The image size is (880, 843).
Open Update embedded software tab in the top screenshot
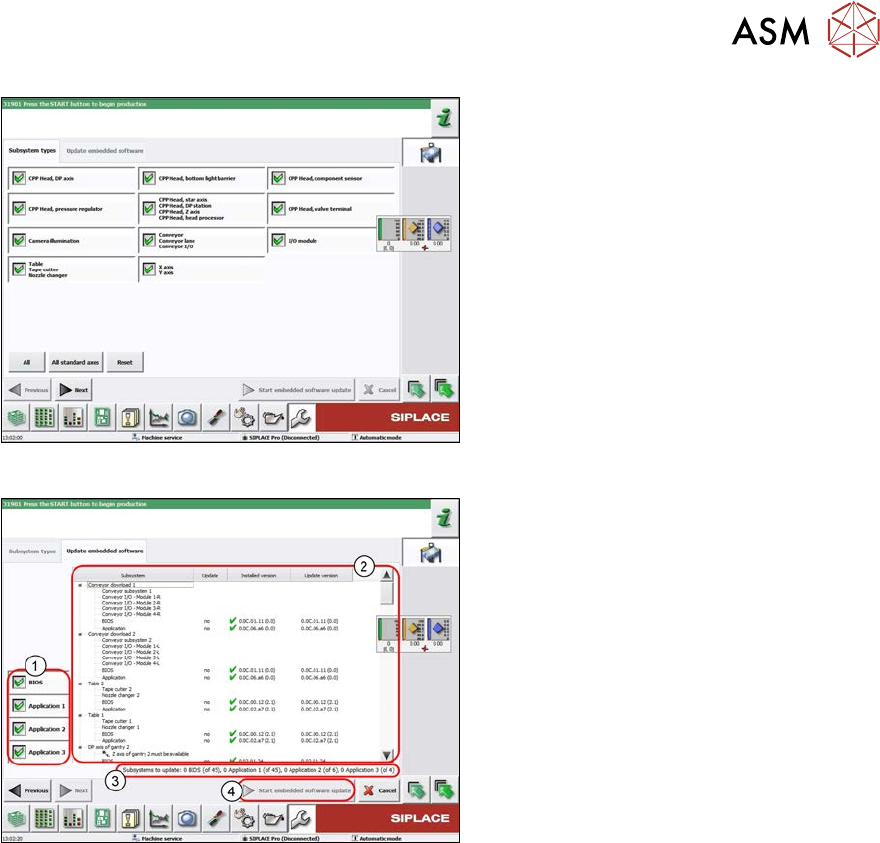[105, 150]
